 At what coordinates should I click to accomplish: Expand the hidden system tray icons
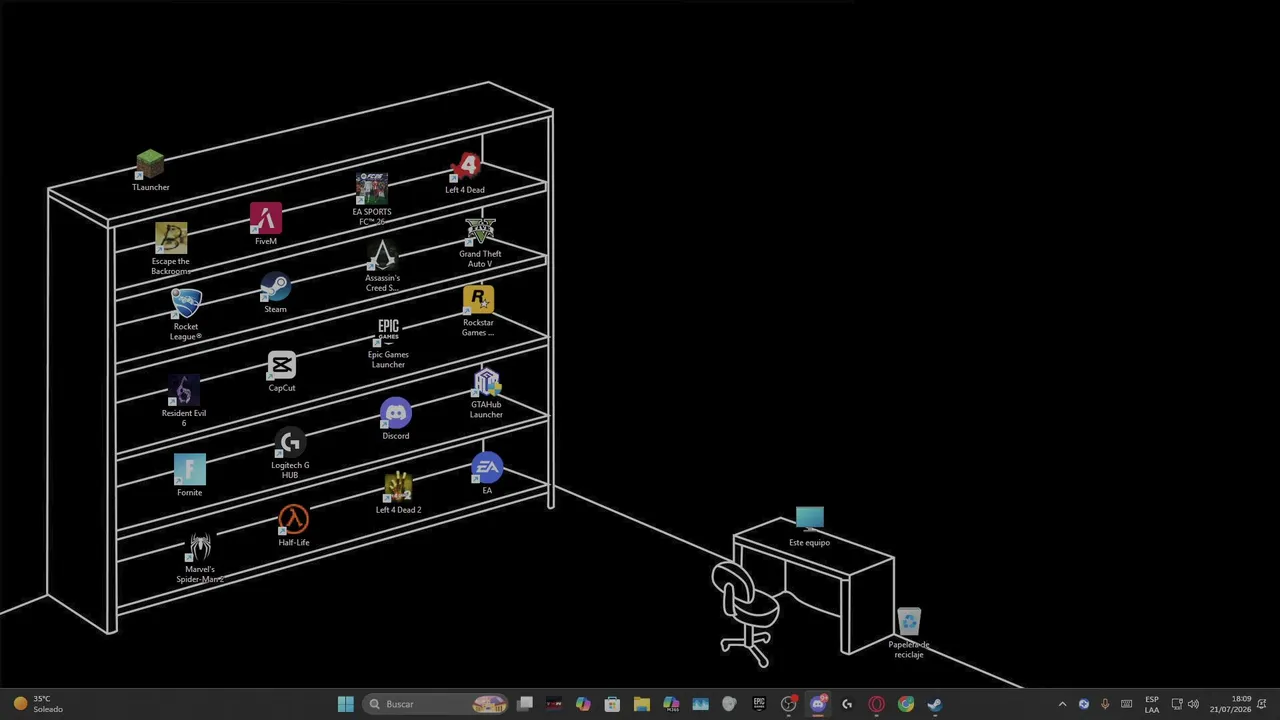pos(1062,704)
